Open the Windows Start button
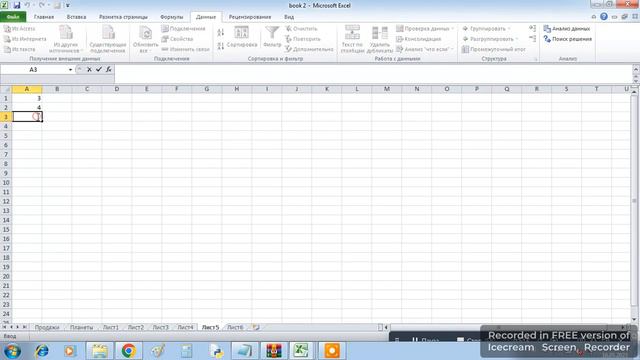The image size is (640, 360). pyautogui.click(x=12, y=351)
